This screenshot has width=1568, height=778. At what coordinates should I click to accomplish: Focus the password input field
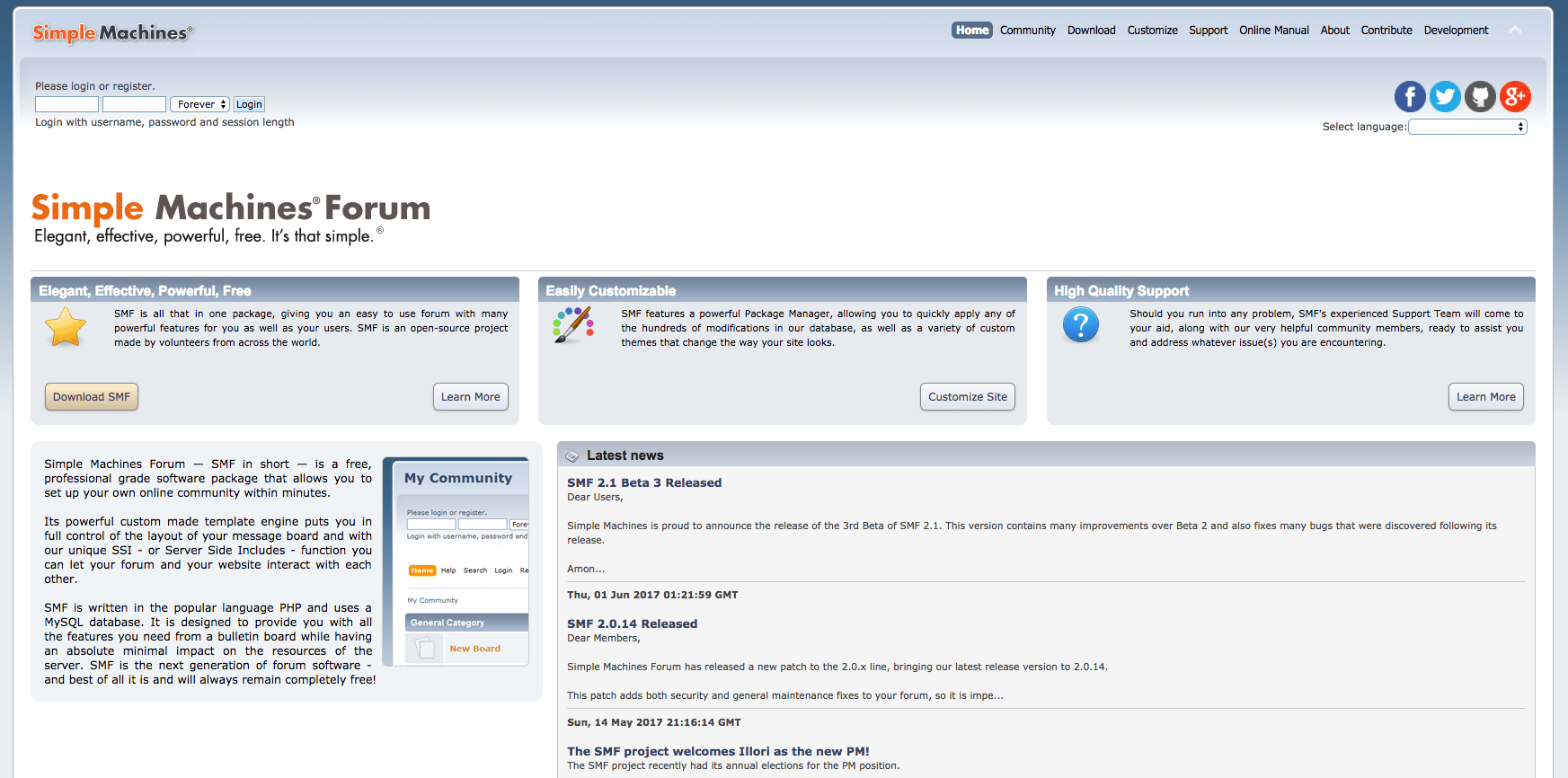(x=134, y=104)
